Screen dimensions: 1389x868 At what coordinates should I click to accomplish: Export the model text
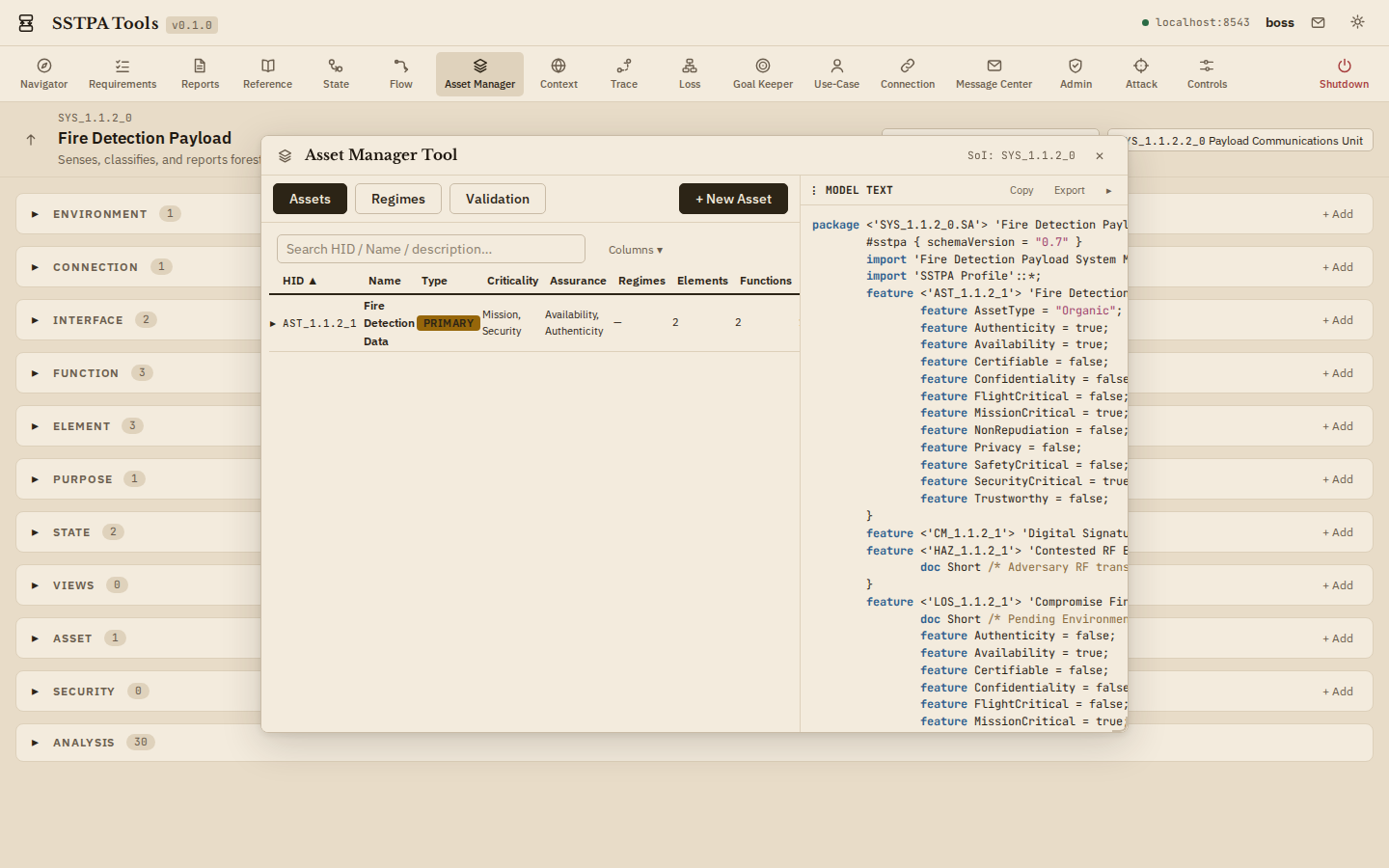[1069, 191]
